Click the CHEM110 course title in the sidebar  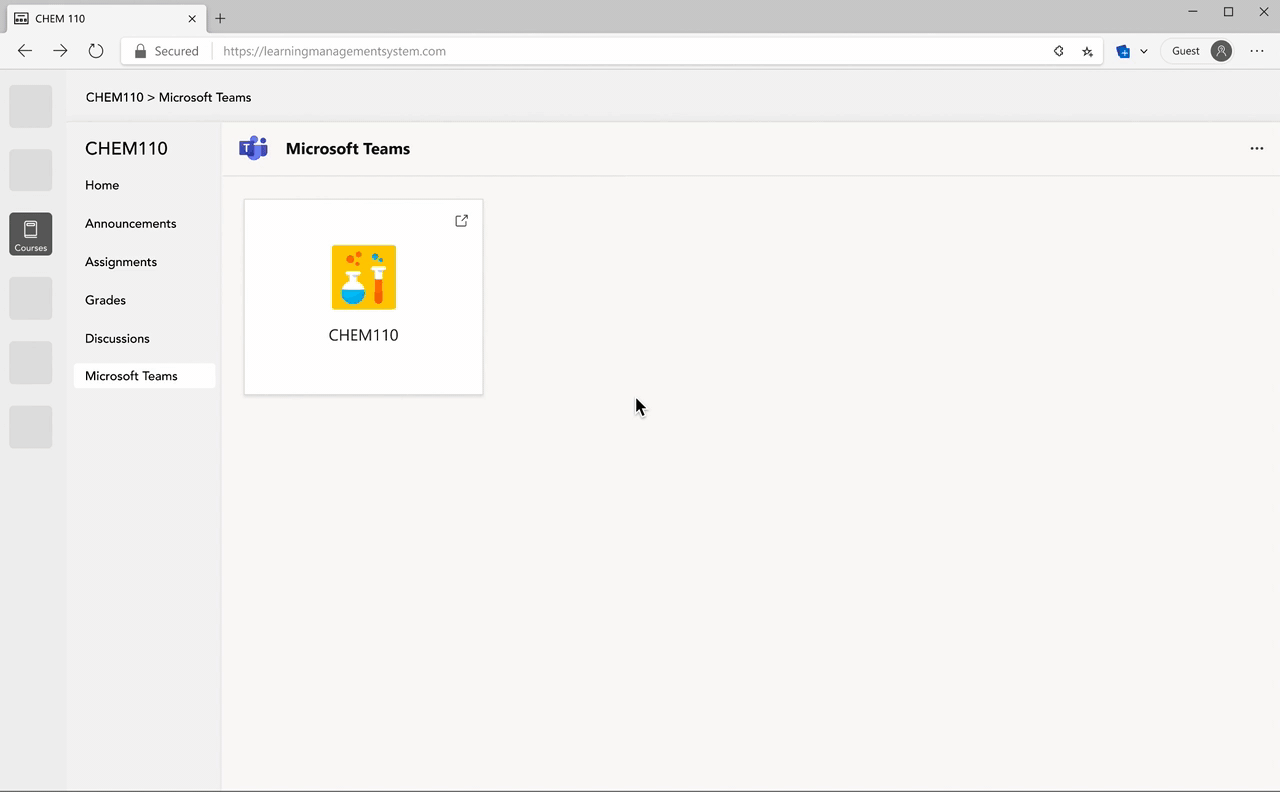126,148
